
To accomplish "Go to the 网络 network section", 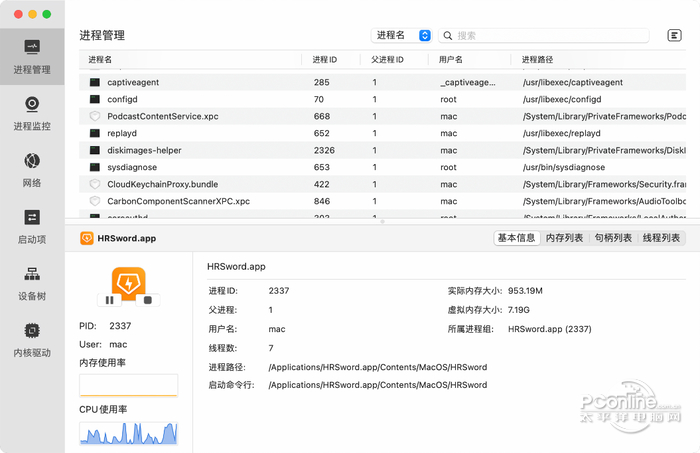I will (32, 170).
